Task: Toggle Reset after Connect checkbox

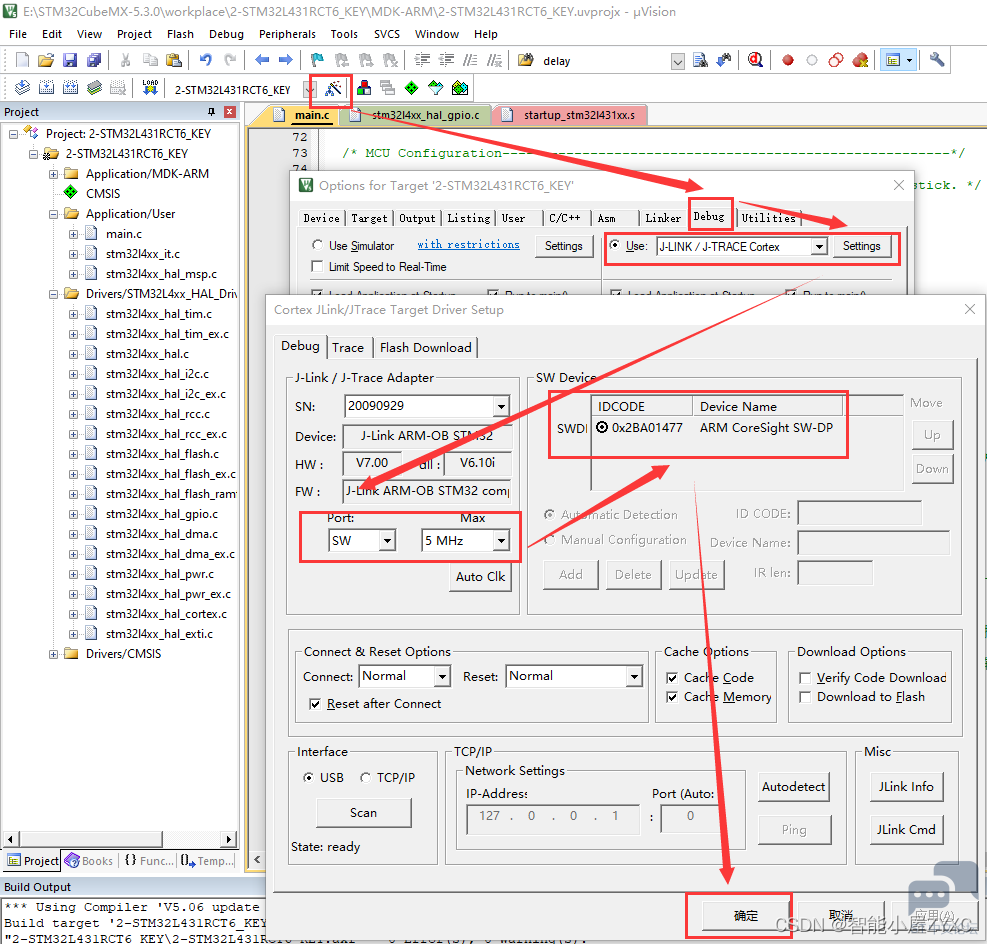Action: tap(315, 704)
